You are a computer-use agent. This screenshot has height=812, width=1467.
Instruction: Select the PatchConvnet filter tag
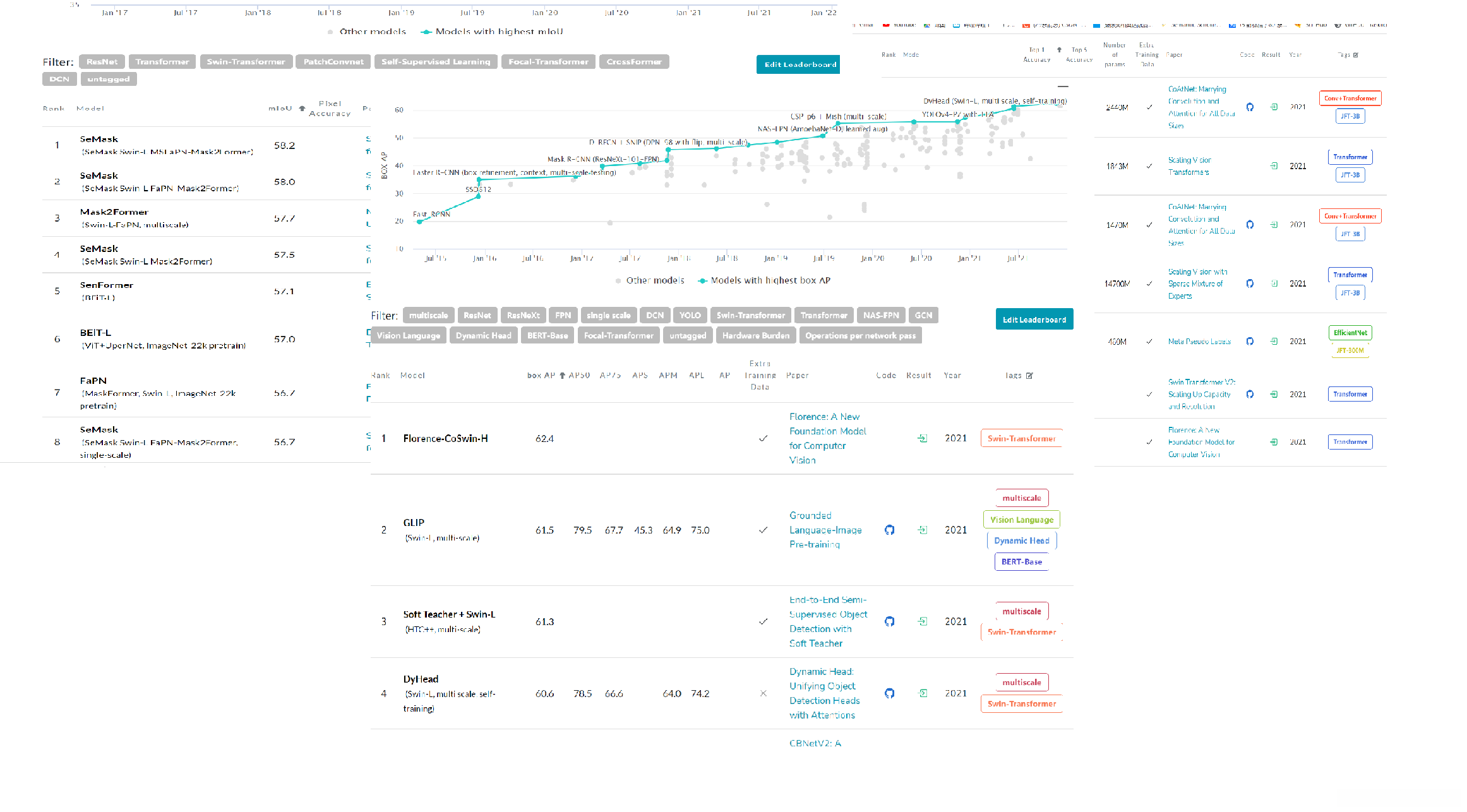click(333, 62)
